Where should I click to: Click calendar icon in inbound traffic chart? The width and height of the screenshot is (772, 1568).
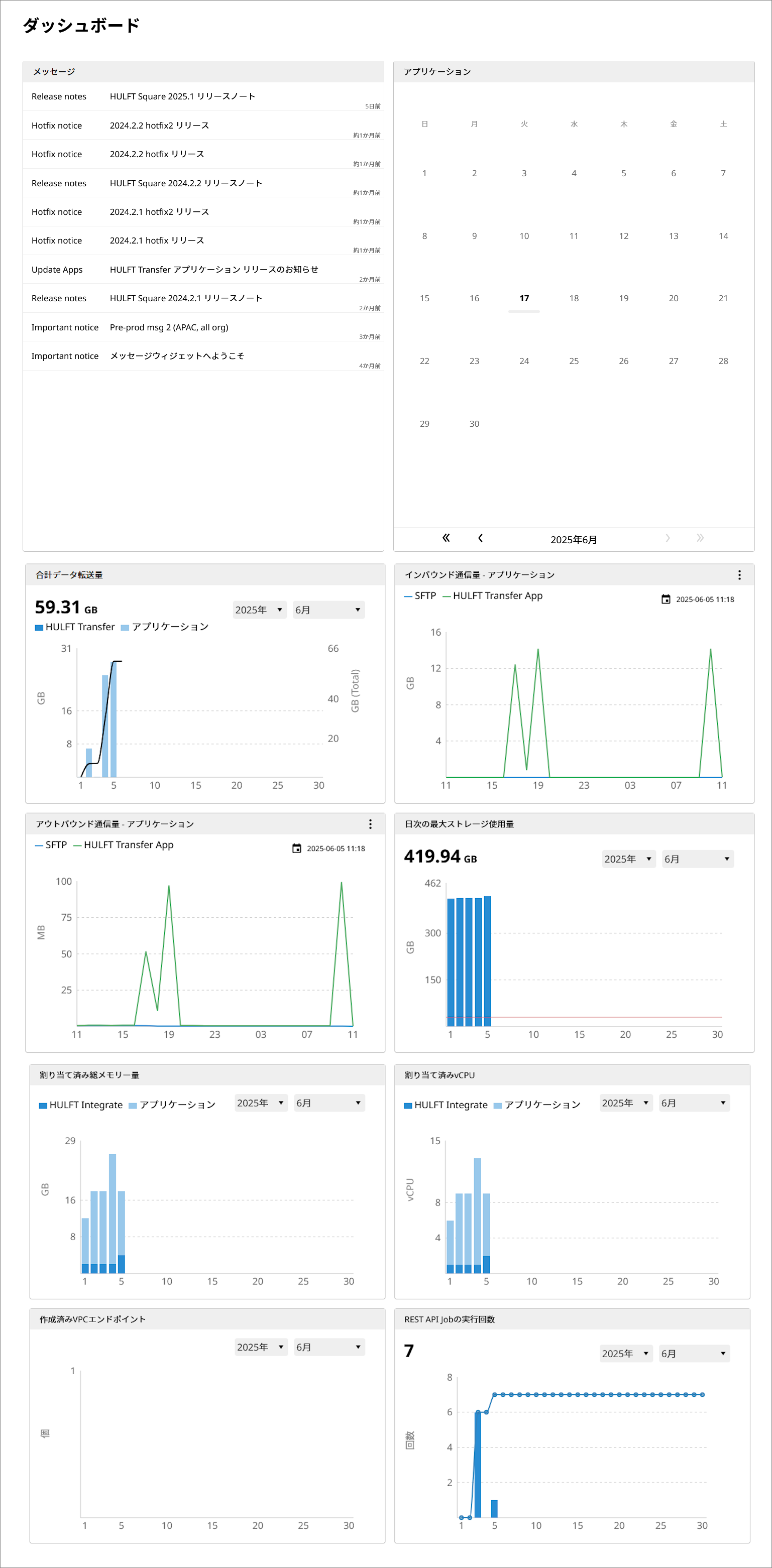click(x=666, y=599)
